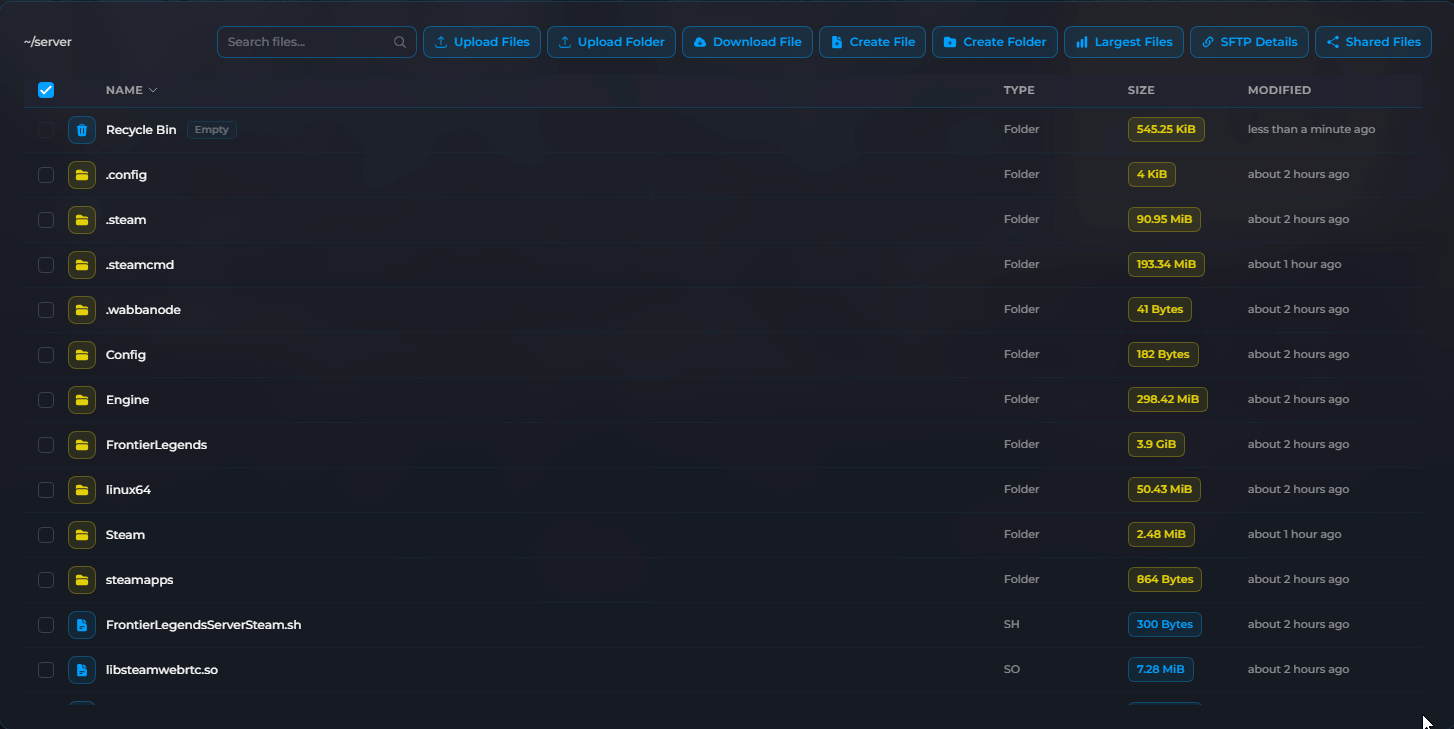
Task: Click the Download File button
Action: tap(747, 42)
